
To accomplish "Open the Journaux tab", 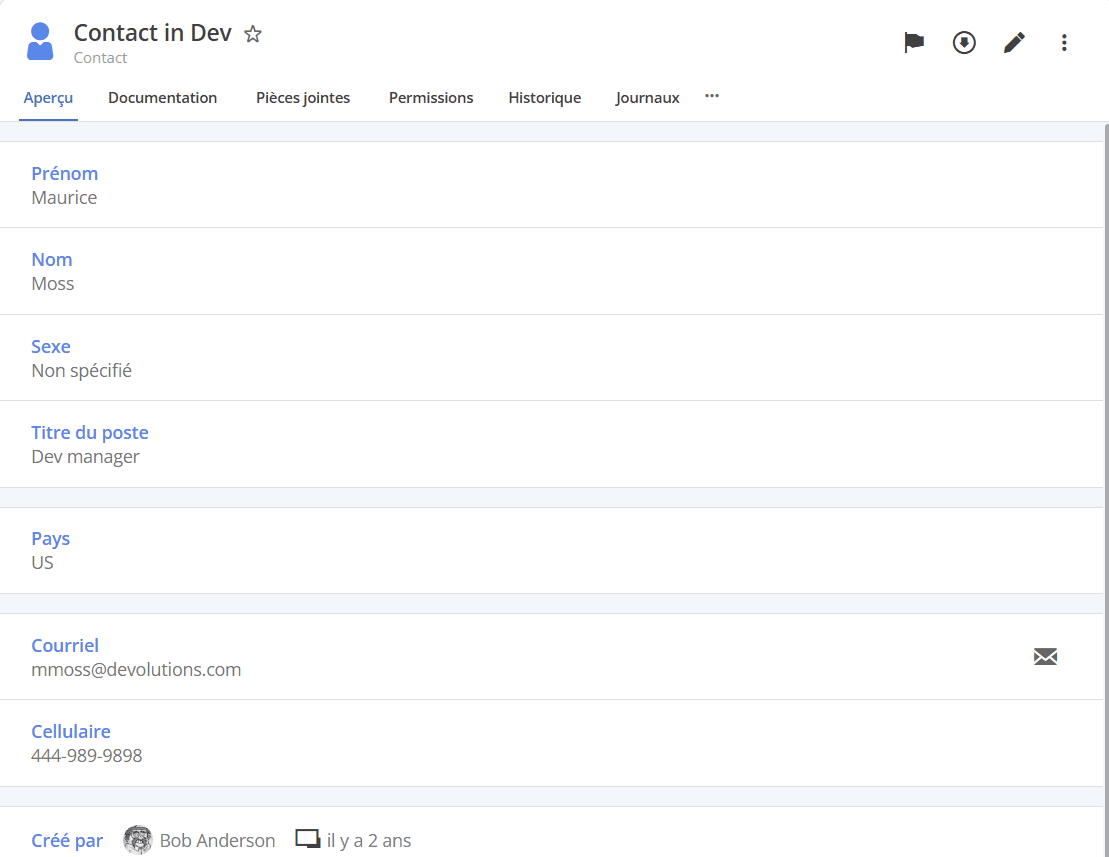I will (x=647, y=98).
